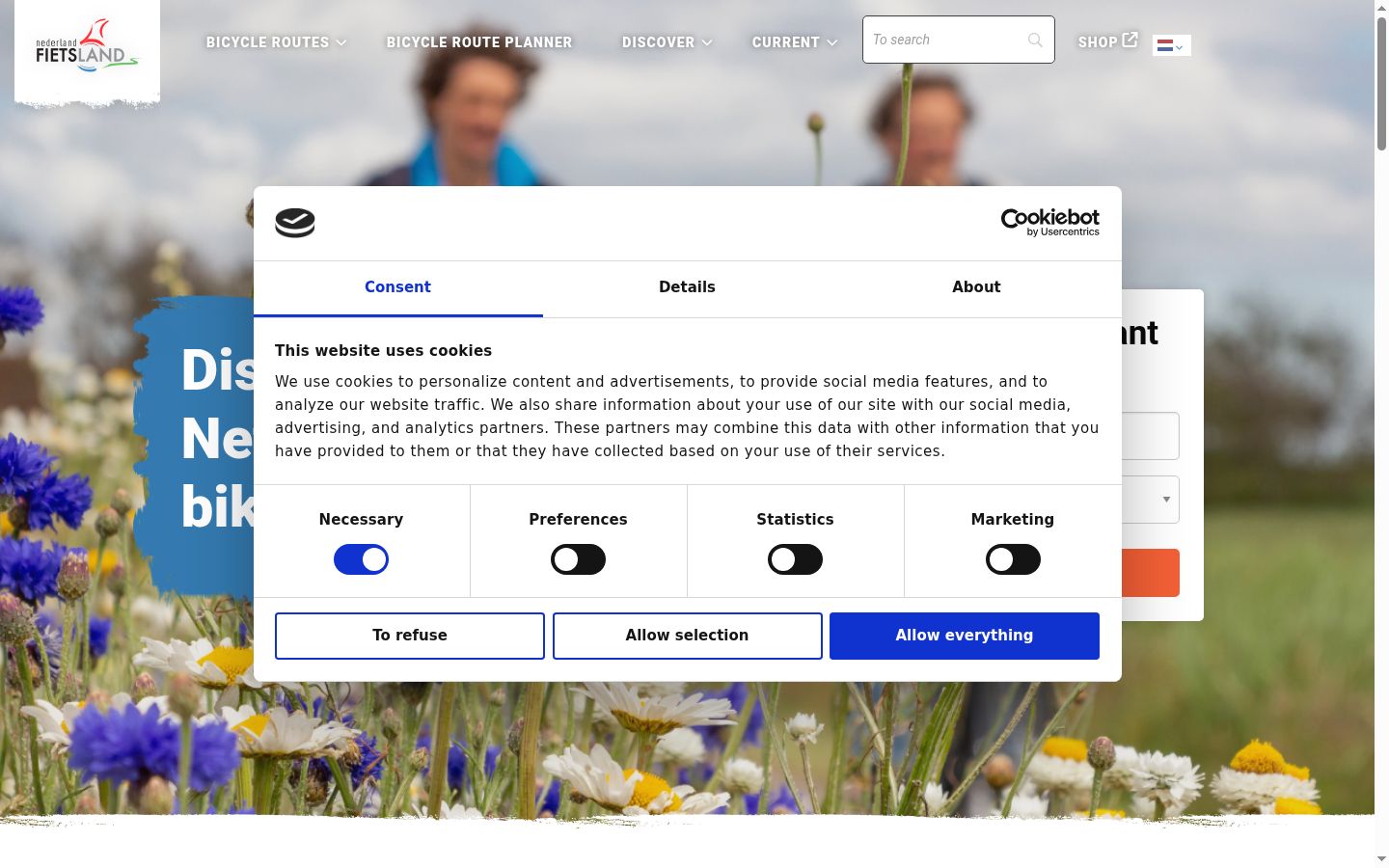Open the Cookiebot by Usercentrics logo link
This screenshot has height=868, width=1389.
(x=1050, y=223)
